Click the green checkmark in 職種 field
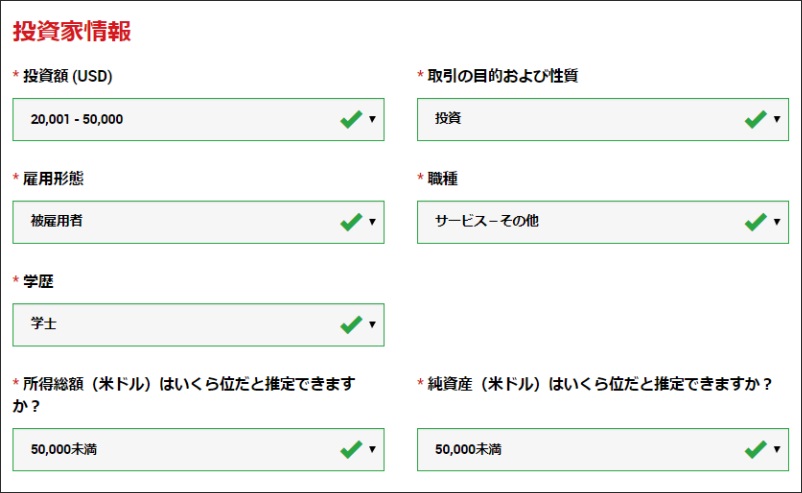 coord(756,222)
